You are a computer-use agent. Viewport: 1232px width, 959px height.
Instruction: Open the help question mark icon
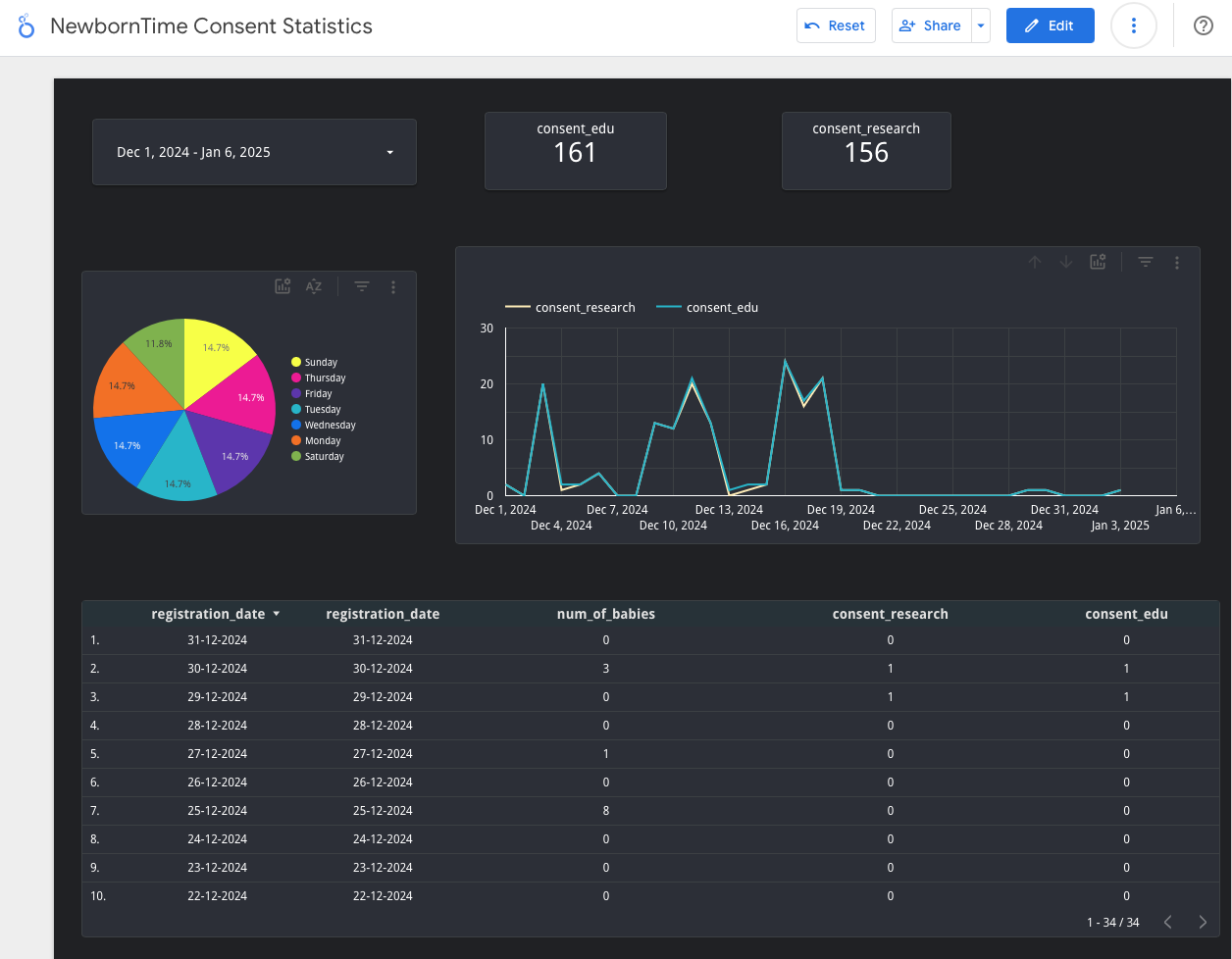1204,25
